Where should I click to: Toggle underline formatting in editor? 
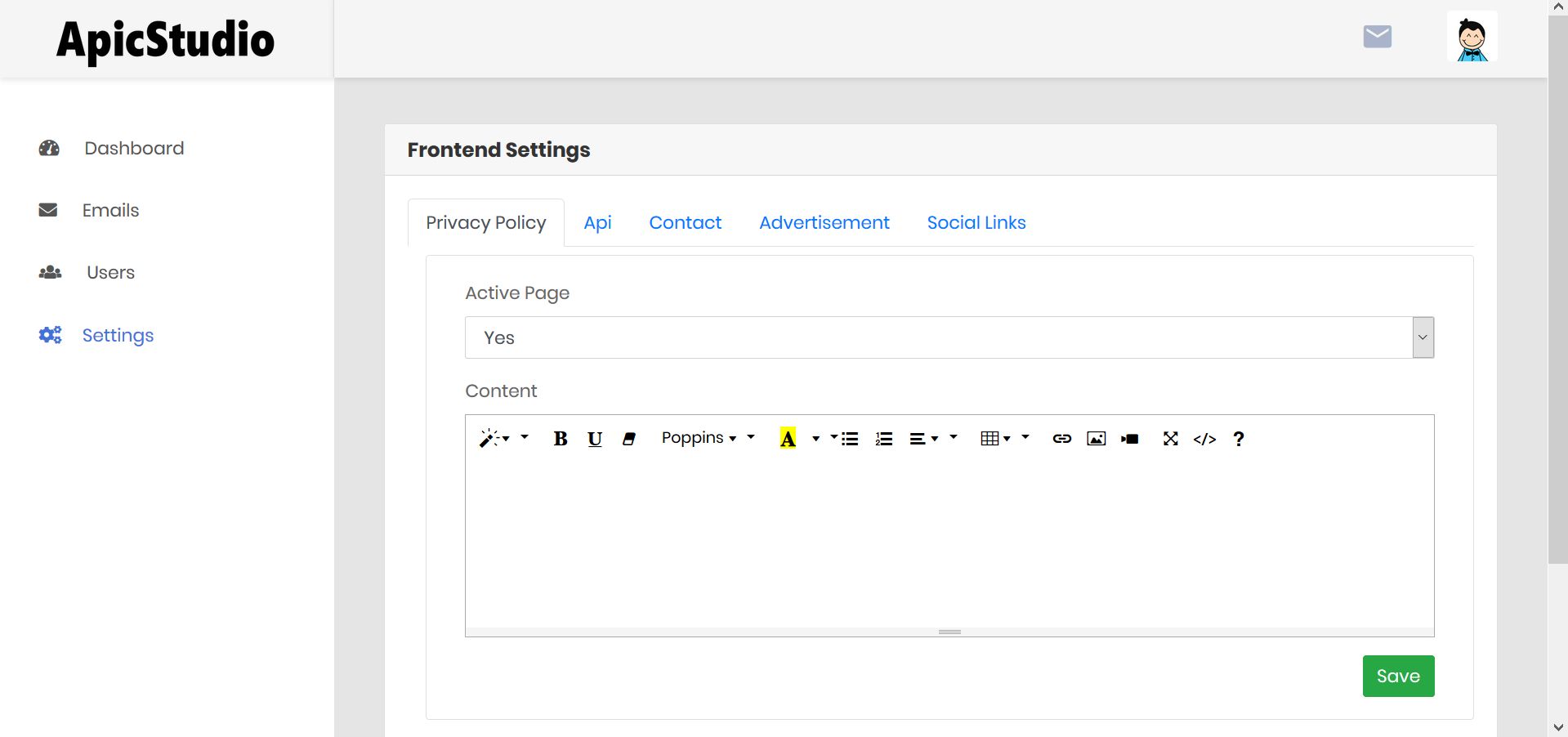(x=595, y=439)
